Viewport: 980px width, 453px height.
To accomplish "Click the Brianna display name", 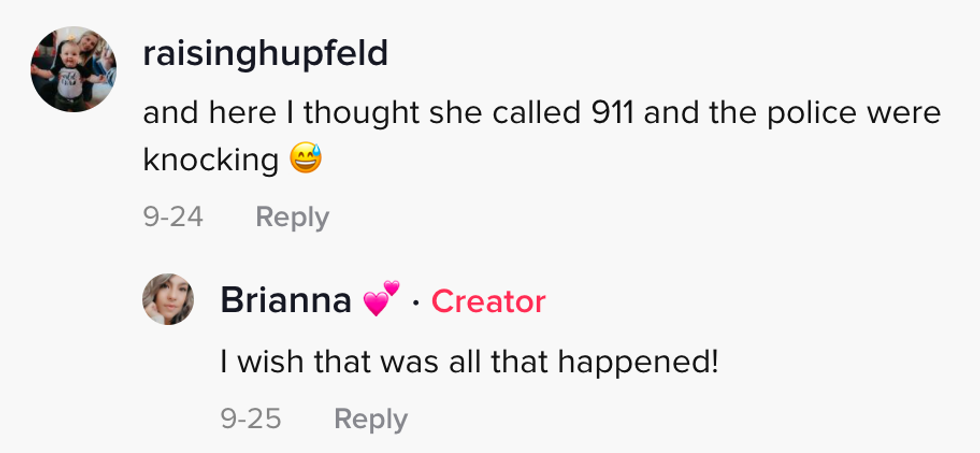I will point(285,300).
